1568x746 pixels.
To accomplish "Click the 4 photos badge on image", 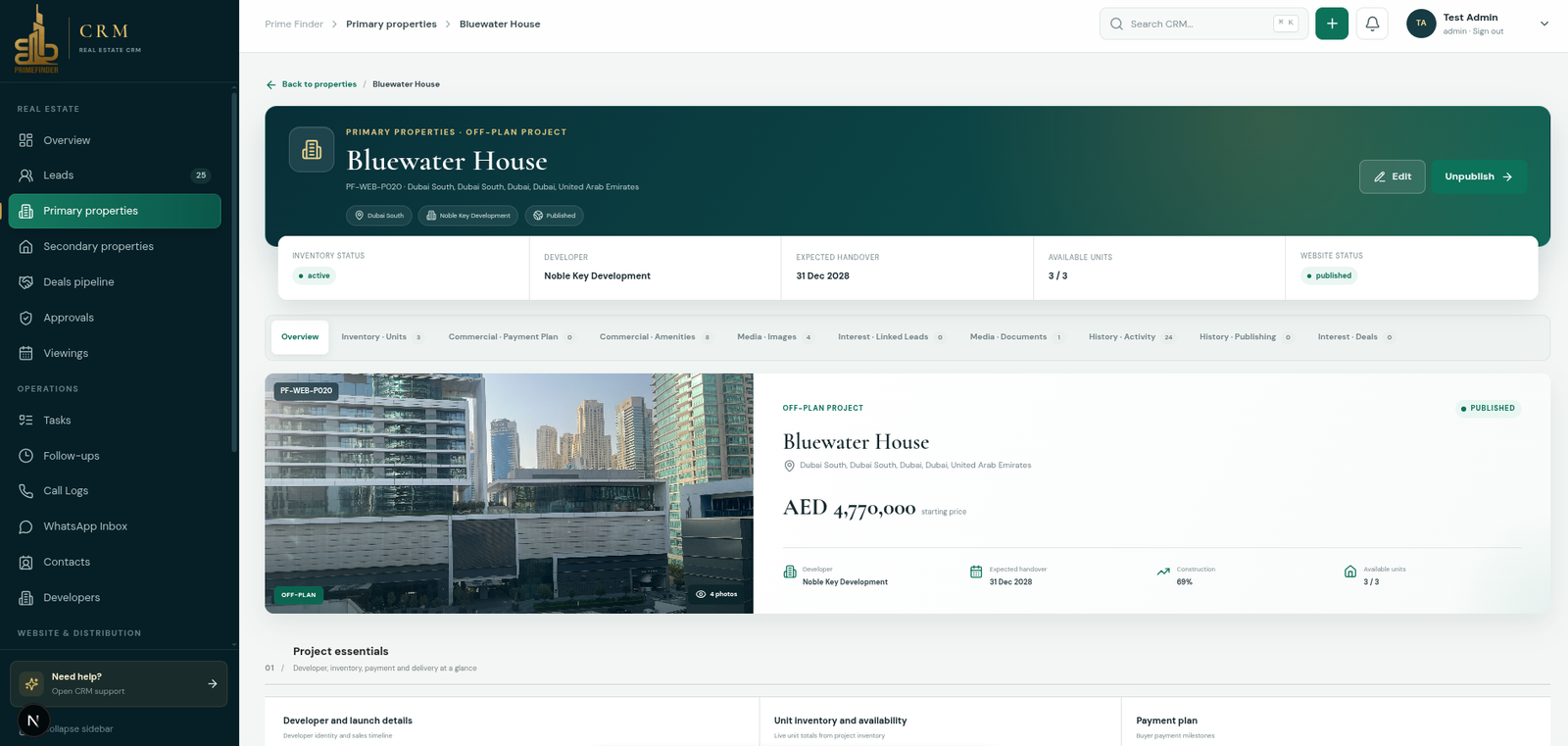I will click(x=716, y=594).
